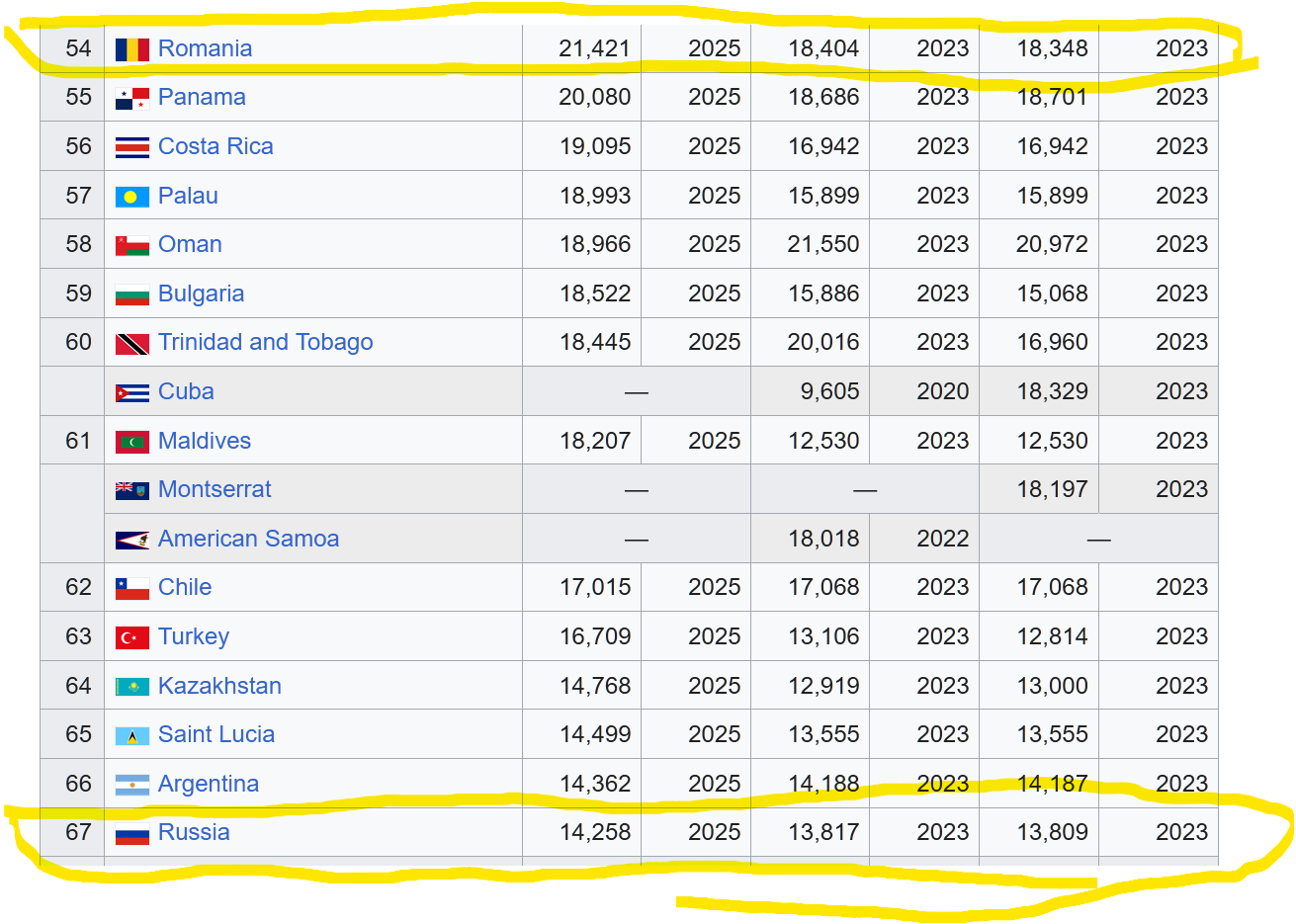Select Cuba's value 18,329
The height and width of the screenshot is (924, 1296).
(x=1052, y=391)
